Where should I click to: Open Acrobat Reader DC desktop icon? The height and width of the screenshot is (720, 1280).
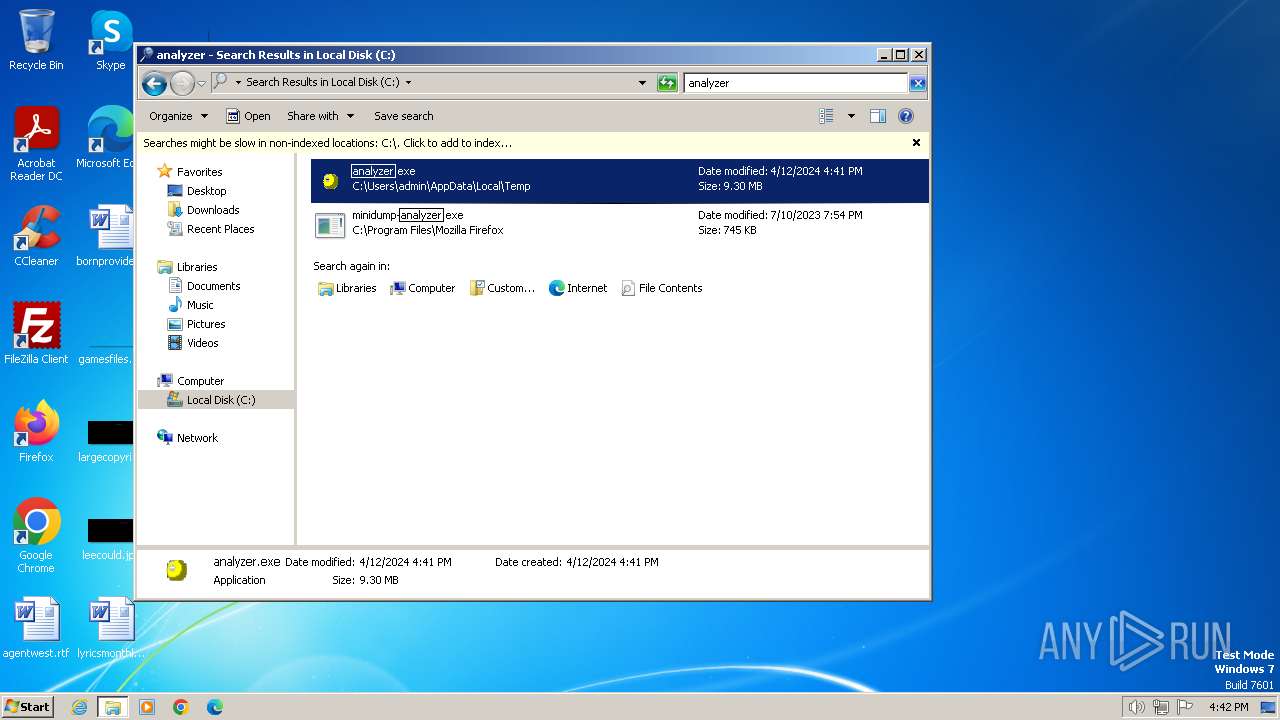[36, 145]
